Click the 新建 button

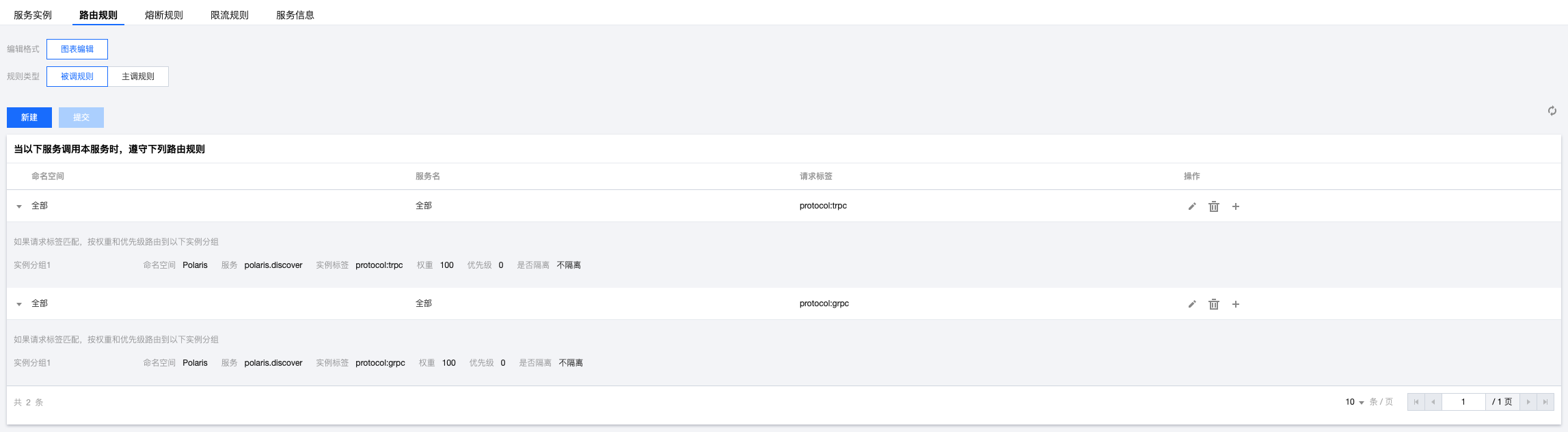click(29, 118)
